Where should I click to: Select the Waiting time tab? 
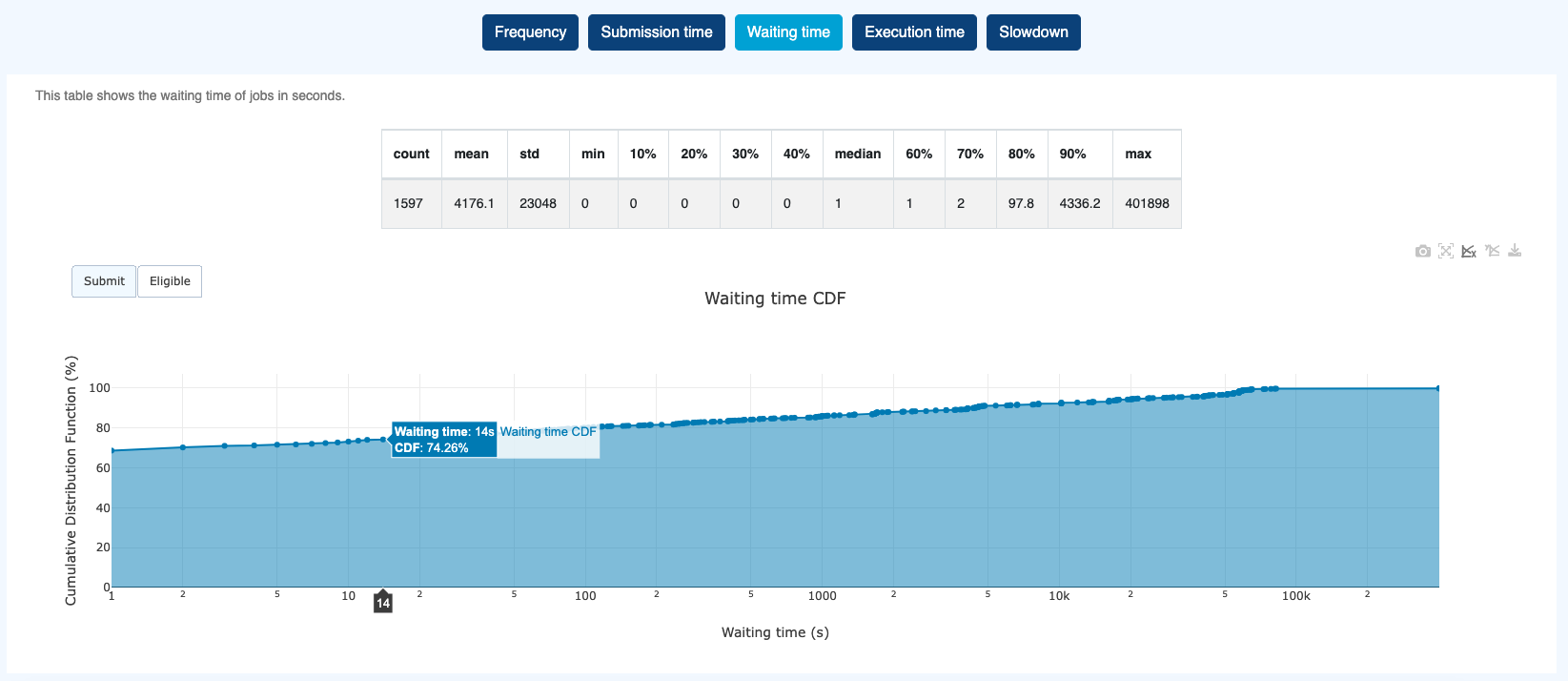click(x=788, y=32)
